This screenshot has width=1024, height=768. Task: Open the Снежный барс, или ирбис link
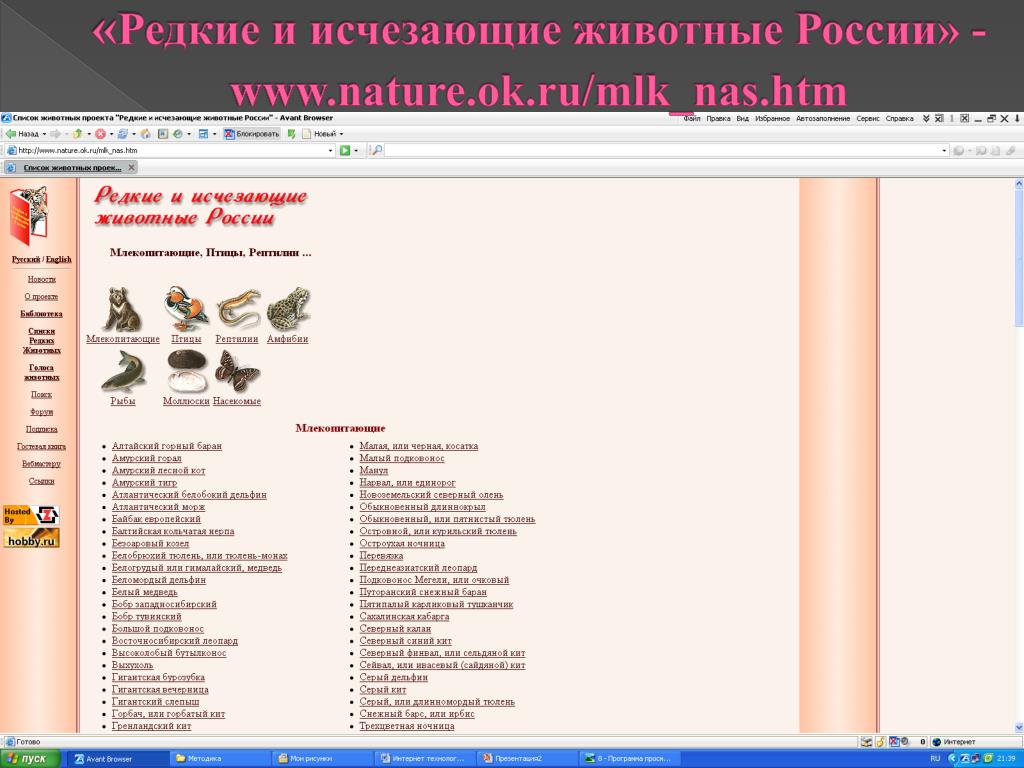(417, 714)
